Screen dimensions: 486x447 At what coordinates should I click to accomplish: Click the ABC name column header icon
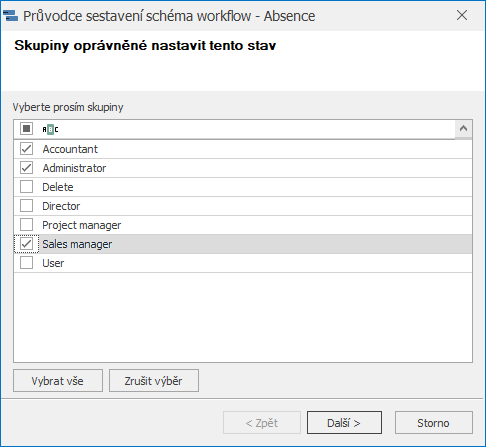[x=50, y=129]
